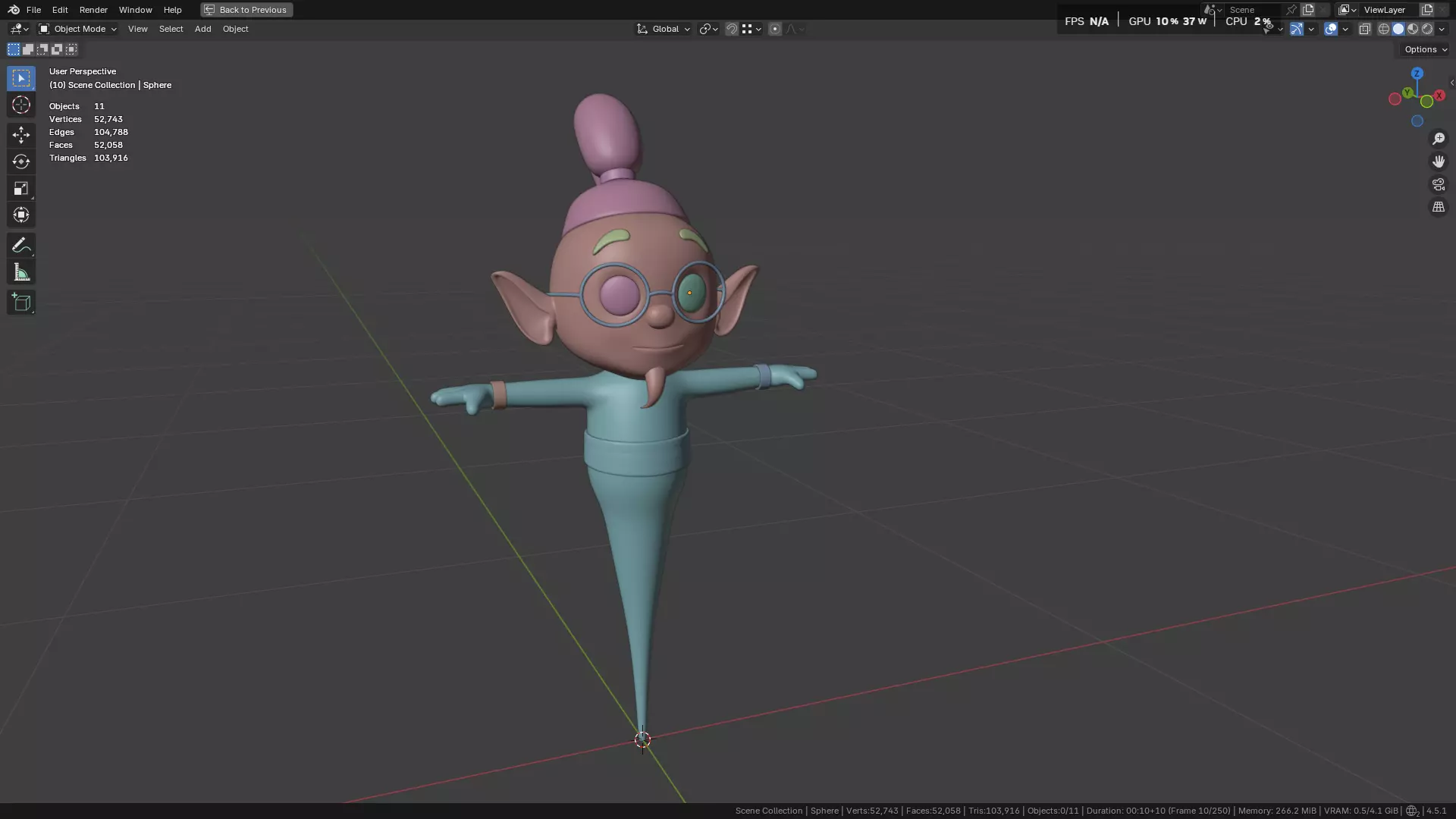1456x819 pixels.
Task: Set selection mode to Intersect
Action: click(x=71, y=49)
